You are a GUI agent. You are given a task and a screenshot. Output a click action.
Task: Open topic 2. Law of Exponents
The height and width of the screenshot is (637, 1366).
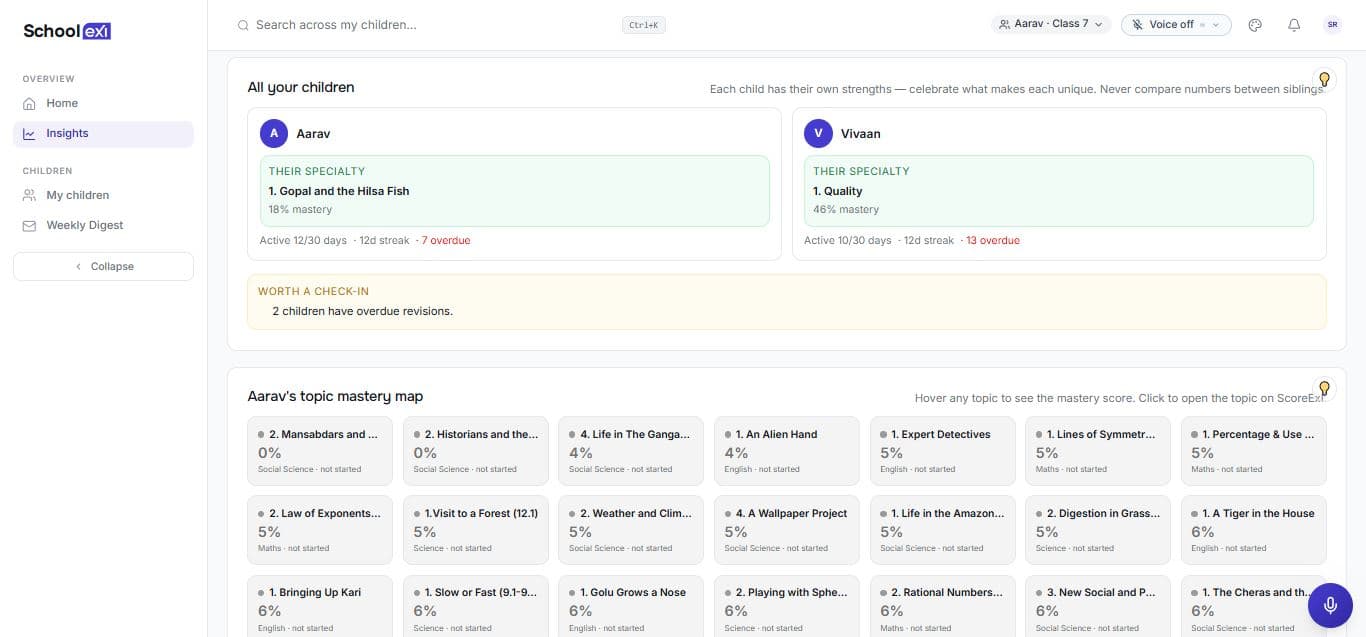click(x=320, y=530)
